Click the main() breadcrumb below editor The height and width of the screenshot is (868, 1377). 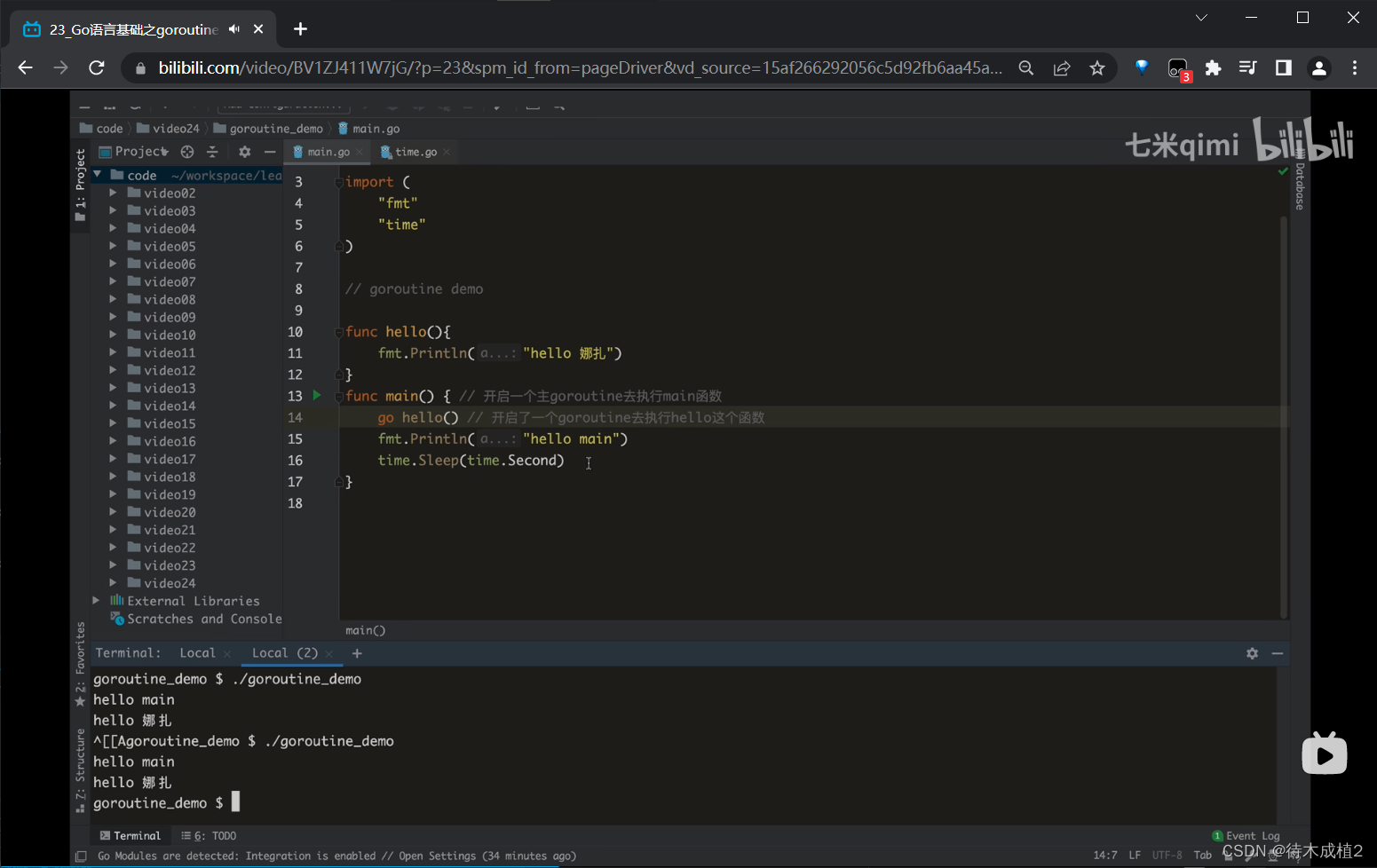point(365,630)
